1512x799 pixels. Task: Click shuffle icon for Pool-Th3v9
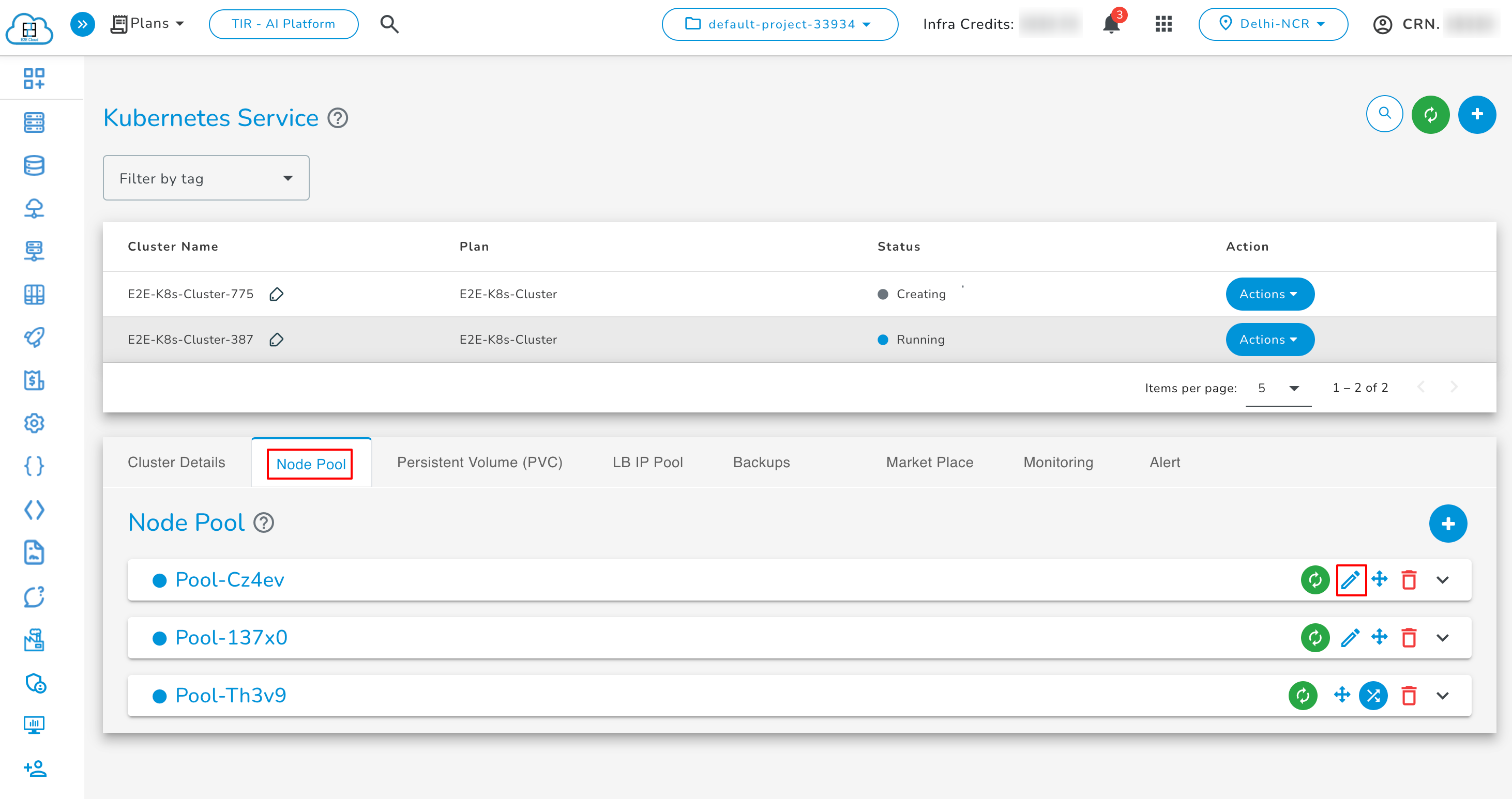1373,696
